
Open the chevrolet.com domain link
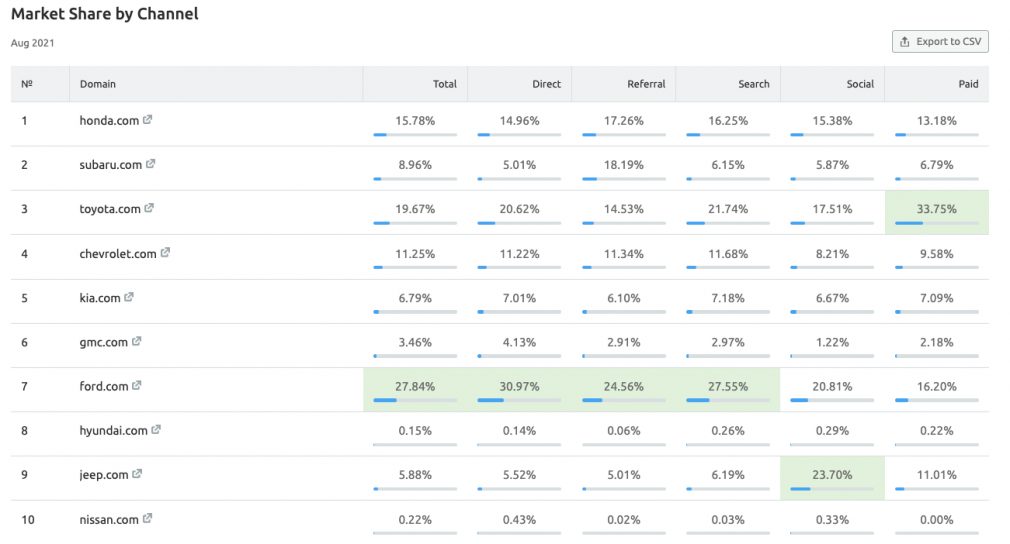pyautogui.click(x=118, y=254)
